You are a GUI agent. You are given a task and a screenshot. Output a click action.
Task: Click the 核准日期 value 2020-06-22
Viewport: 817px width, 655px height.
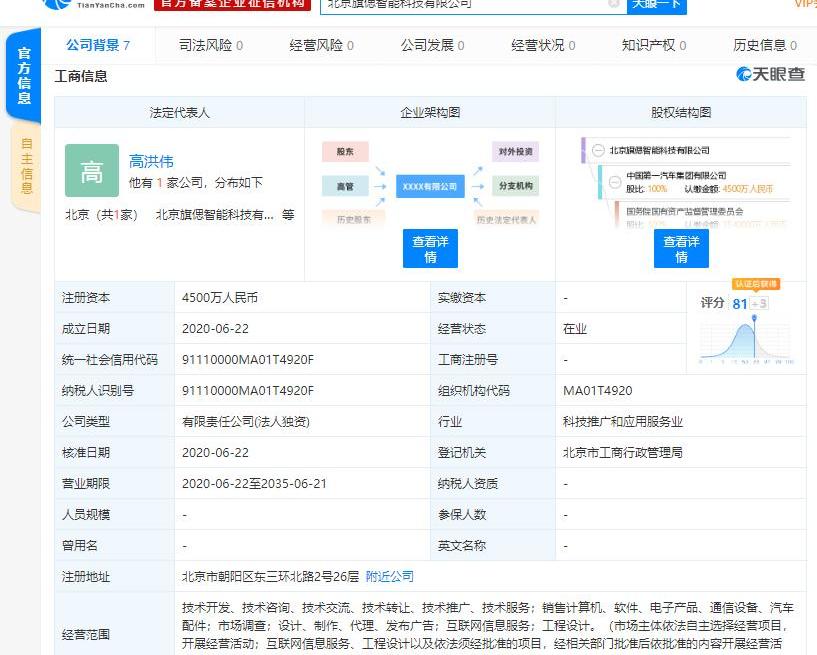(x=215, y=452)
